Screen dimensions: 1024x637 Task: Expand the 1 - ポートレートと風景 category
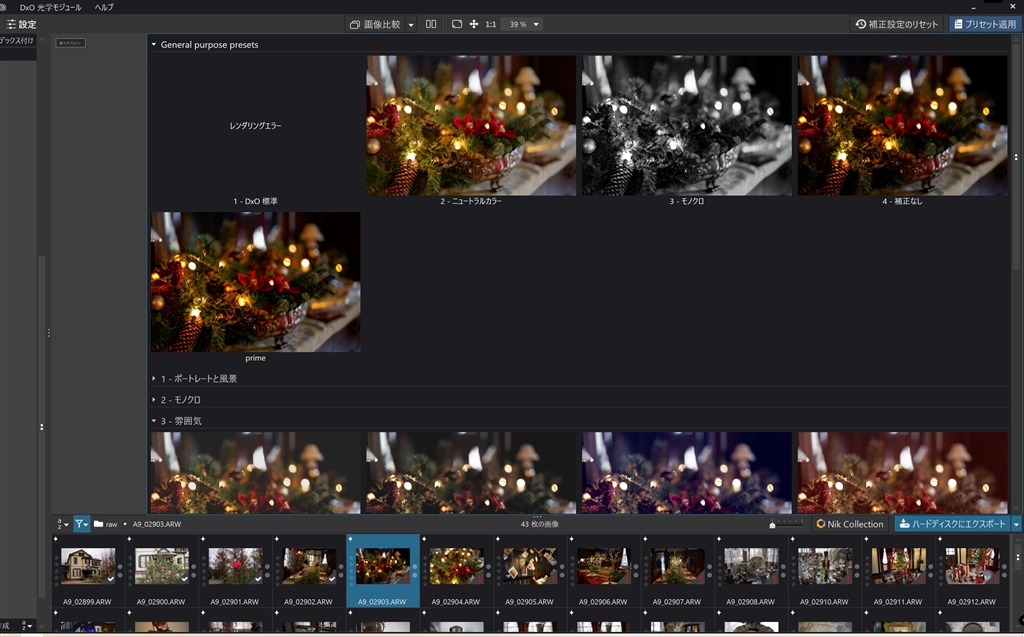[x=154, y=378]
